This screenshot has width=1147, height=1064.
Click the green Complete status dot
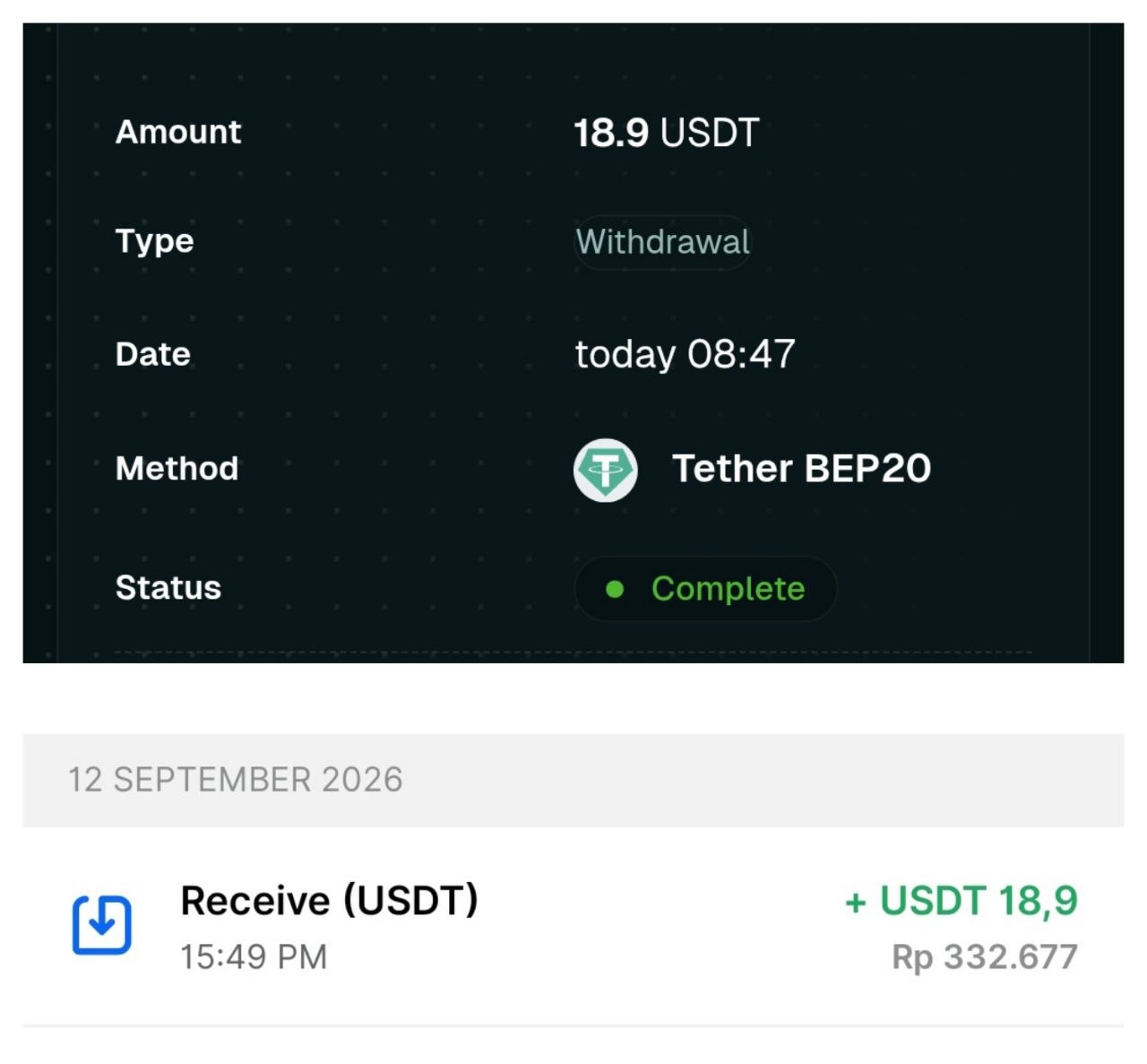[615, 589]
